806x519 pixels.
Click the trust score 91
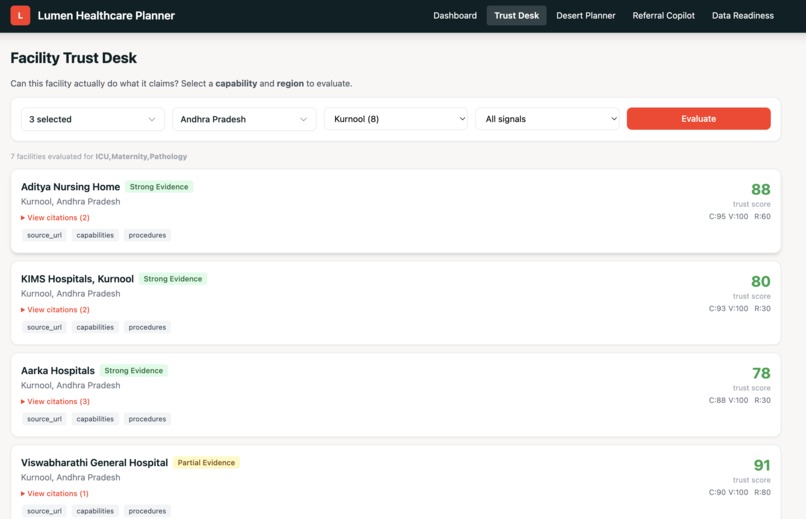(x=762, y=465)
